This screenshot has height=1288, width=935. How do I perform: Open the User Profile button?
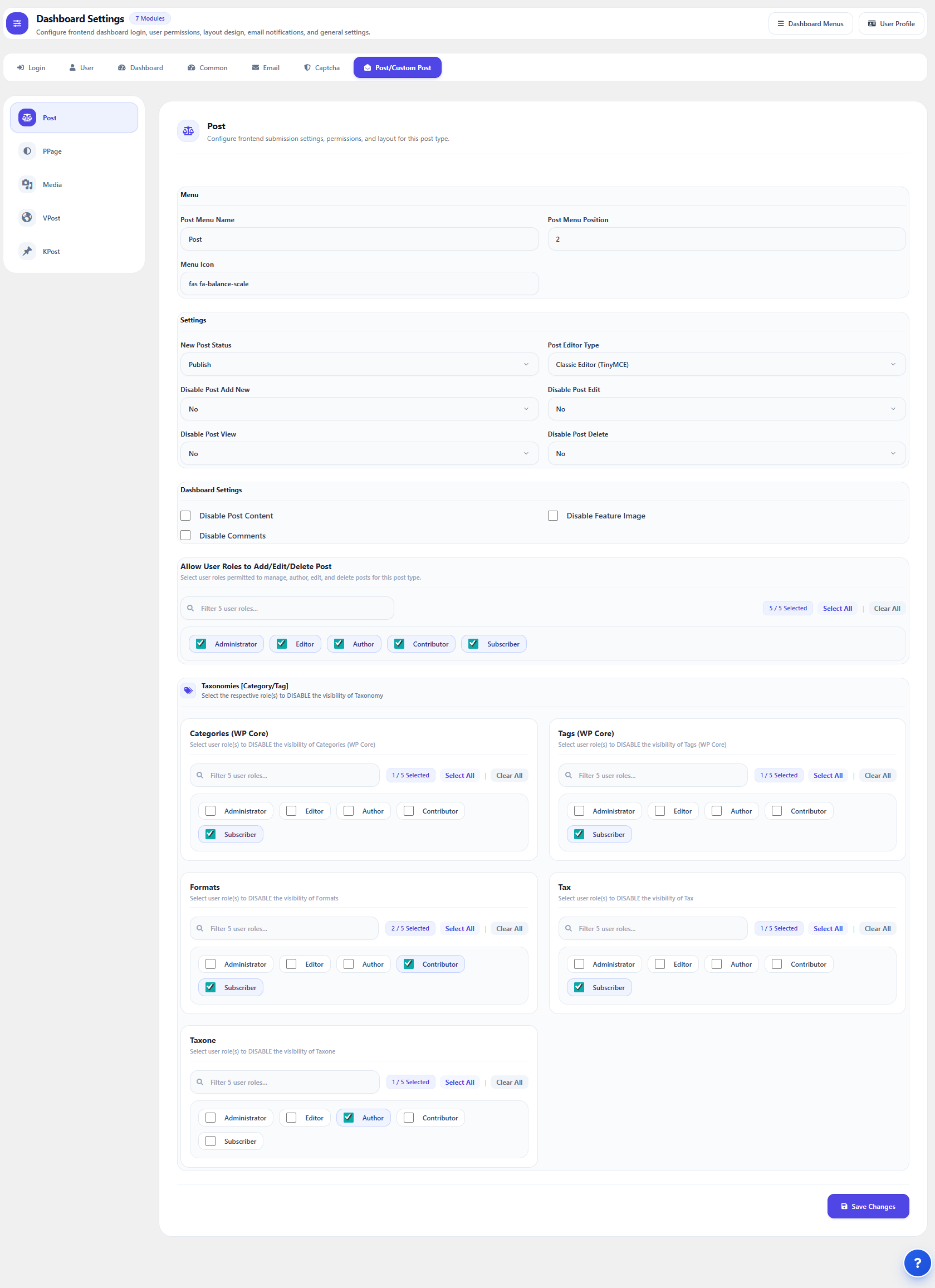(x=891, y=23)
